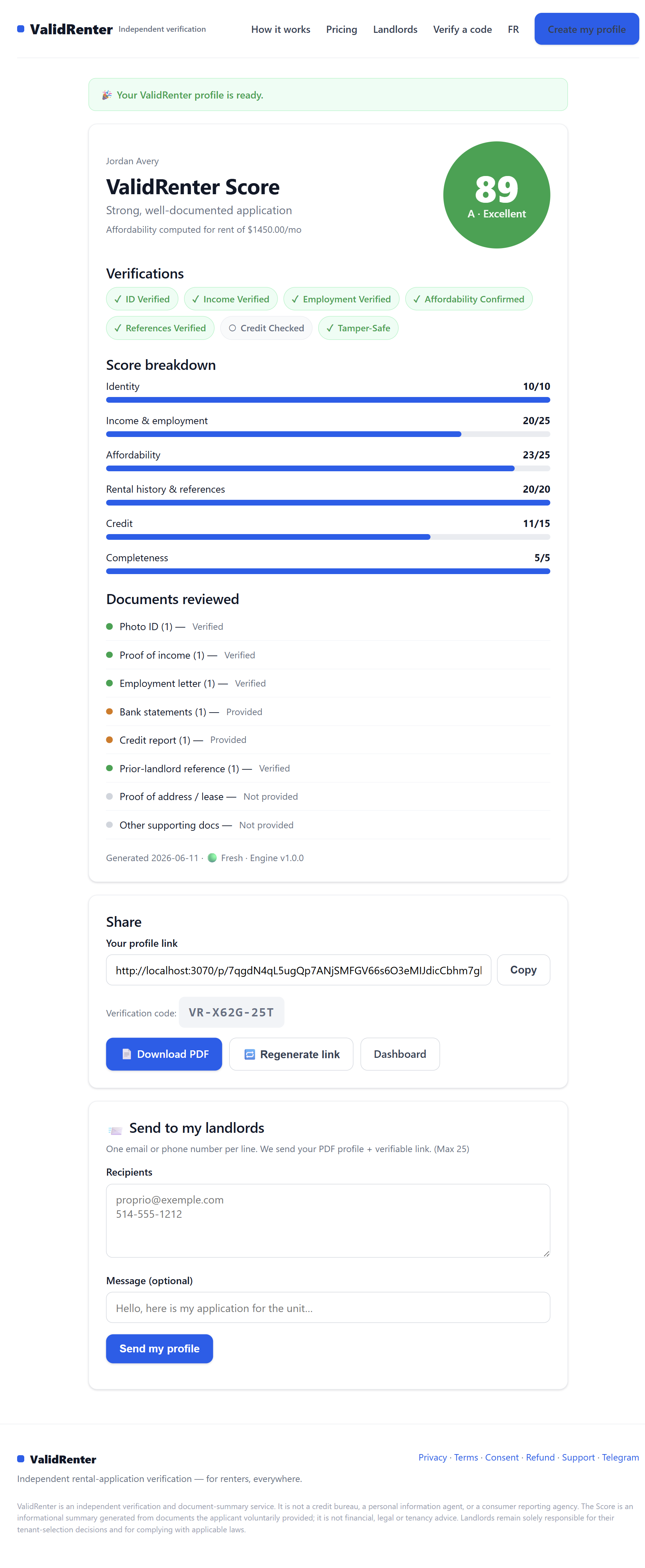Image resolution: width=645 pixels, height=1568 pixels.
Task: Click the checkmark in Tamper-Safe badge
Action: 330,328
